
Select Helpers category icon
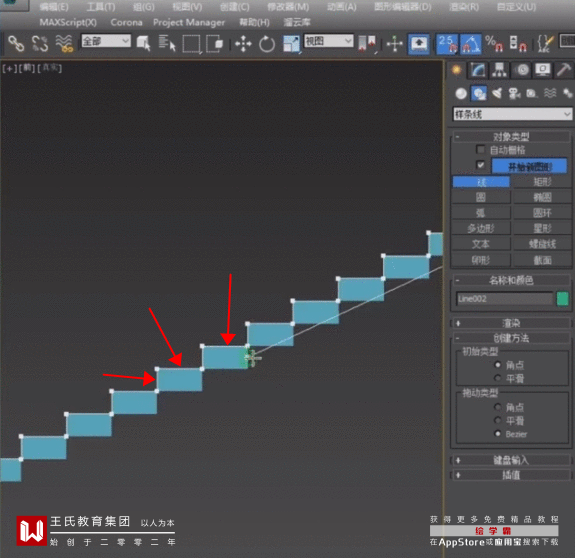[532, 94]
